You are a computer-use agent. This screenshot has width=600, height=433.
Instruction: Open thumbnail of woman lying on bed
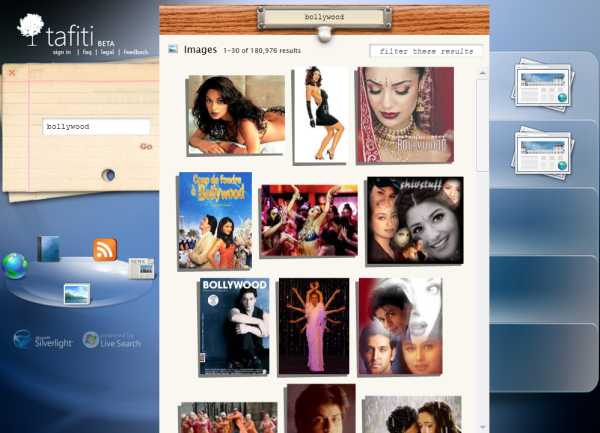point(236,115)
